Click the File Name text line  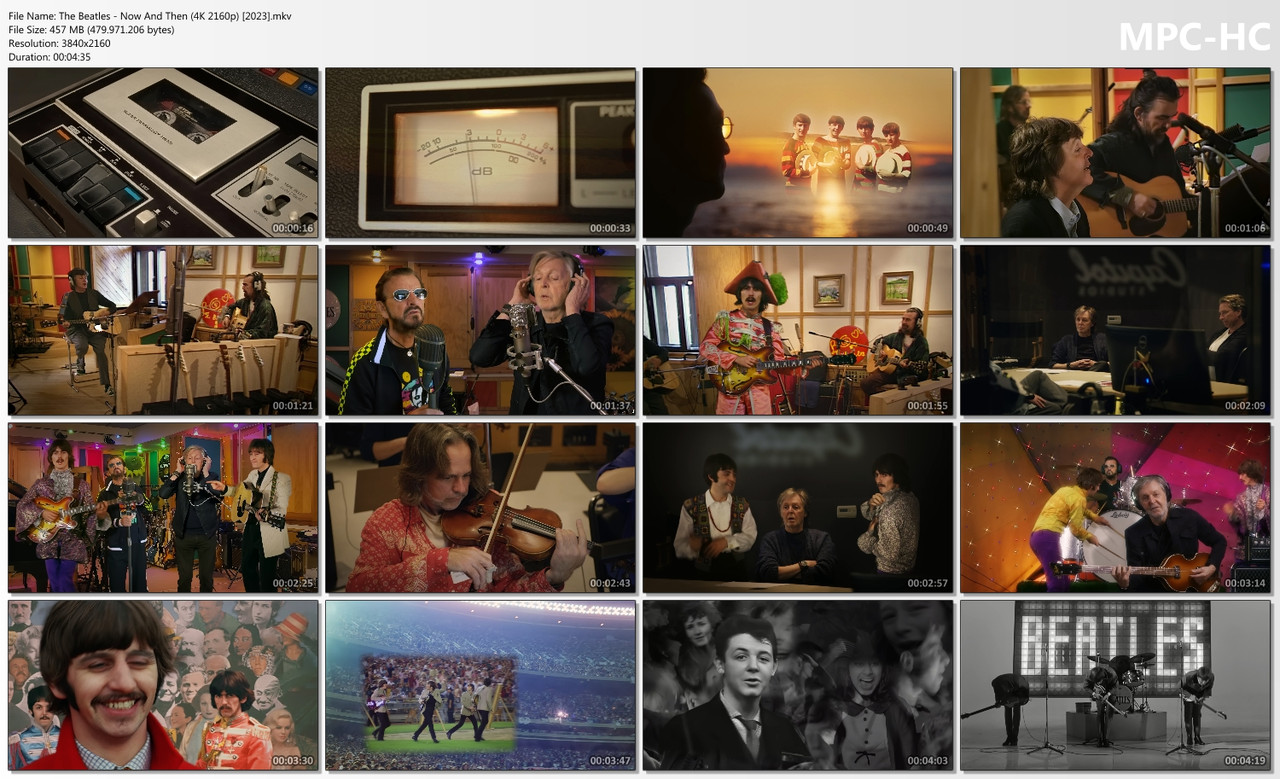tap(150, 16)
